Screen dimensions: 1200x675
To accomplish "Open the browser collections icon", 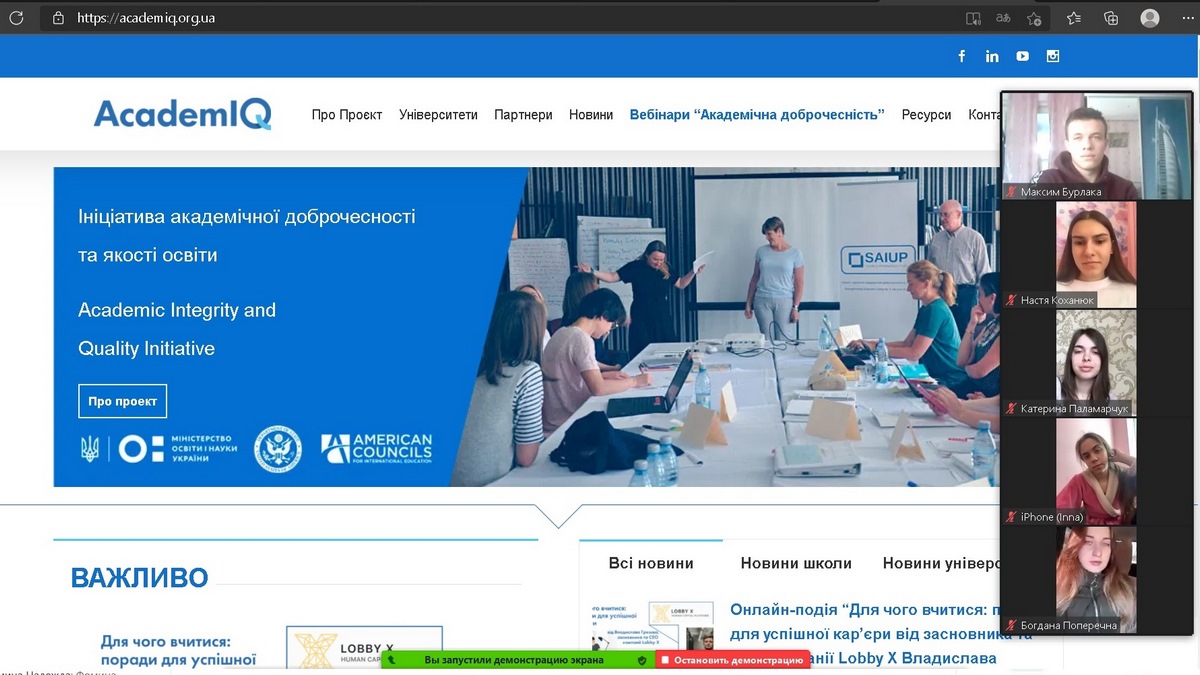I will pos(1110,17).
